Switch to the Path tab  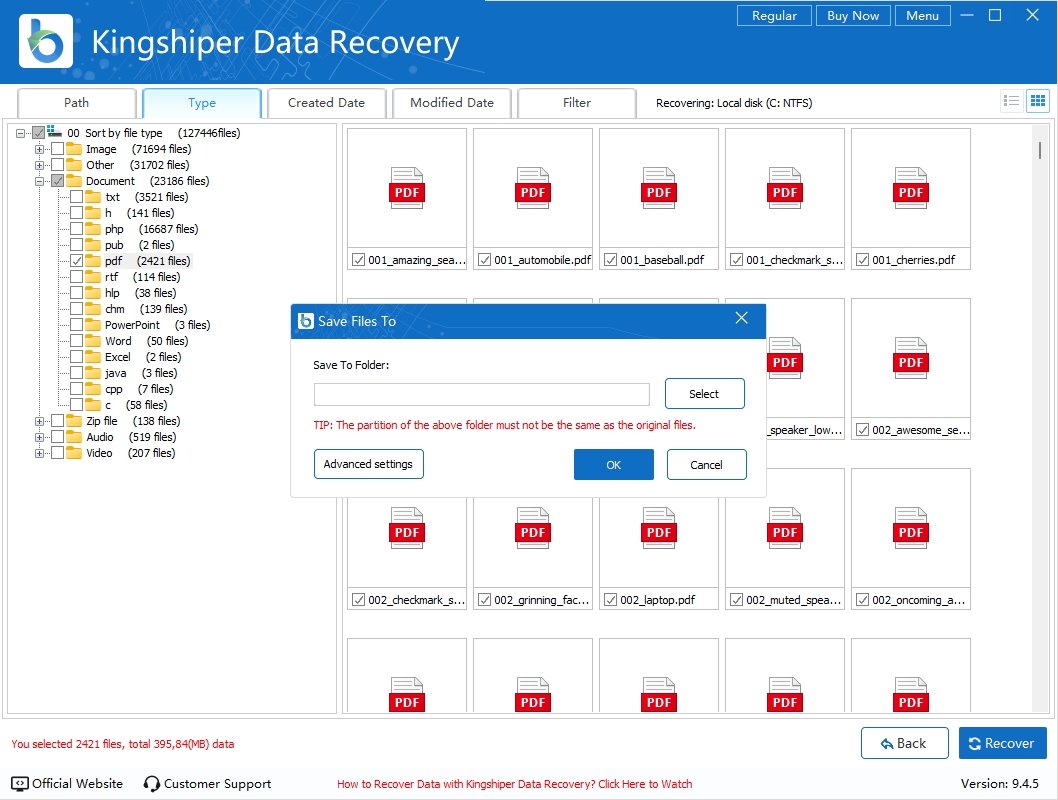[x=77, y=103]
